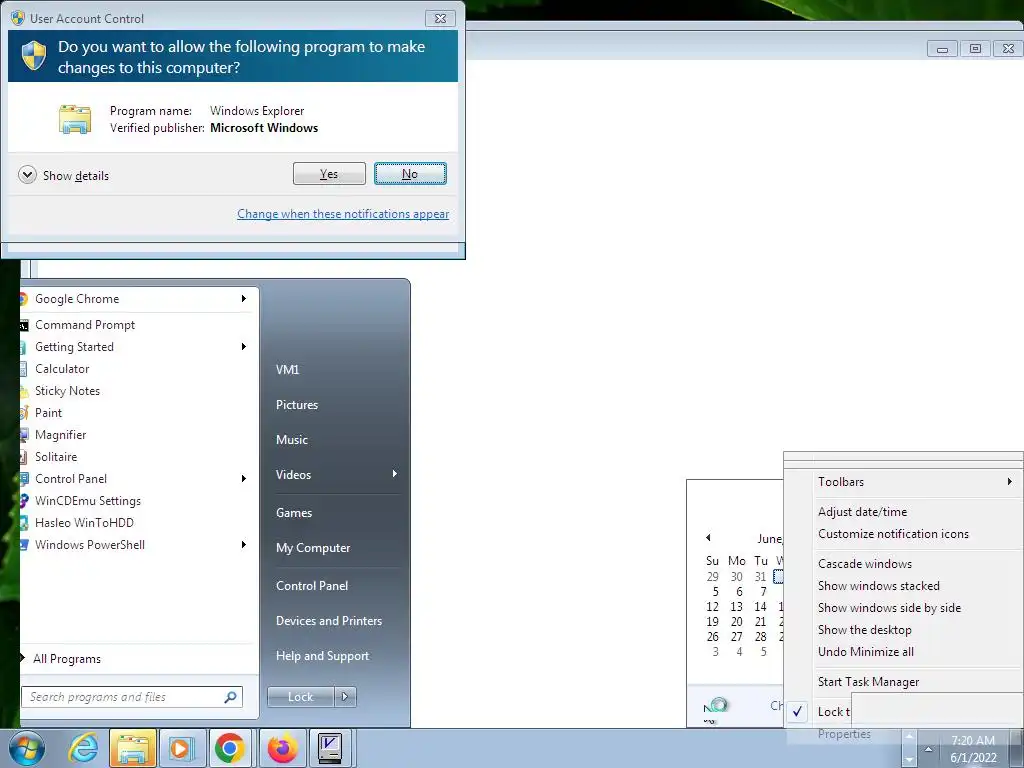Choose Show the desktop

tap(864, 630)
